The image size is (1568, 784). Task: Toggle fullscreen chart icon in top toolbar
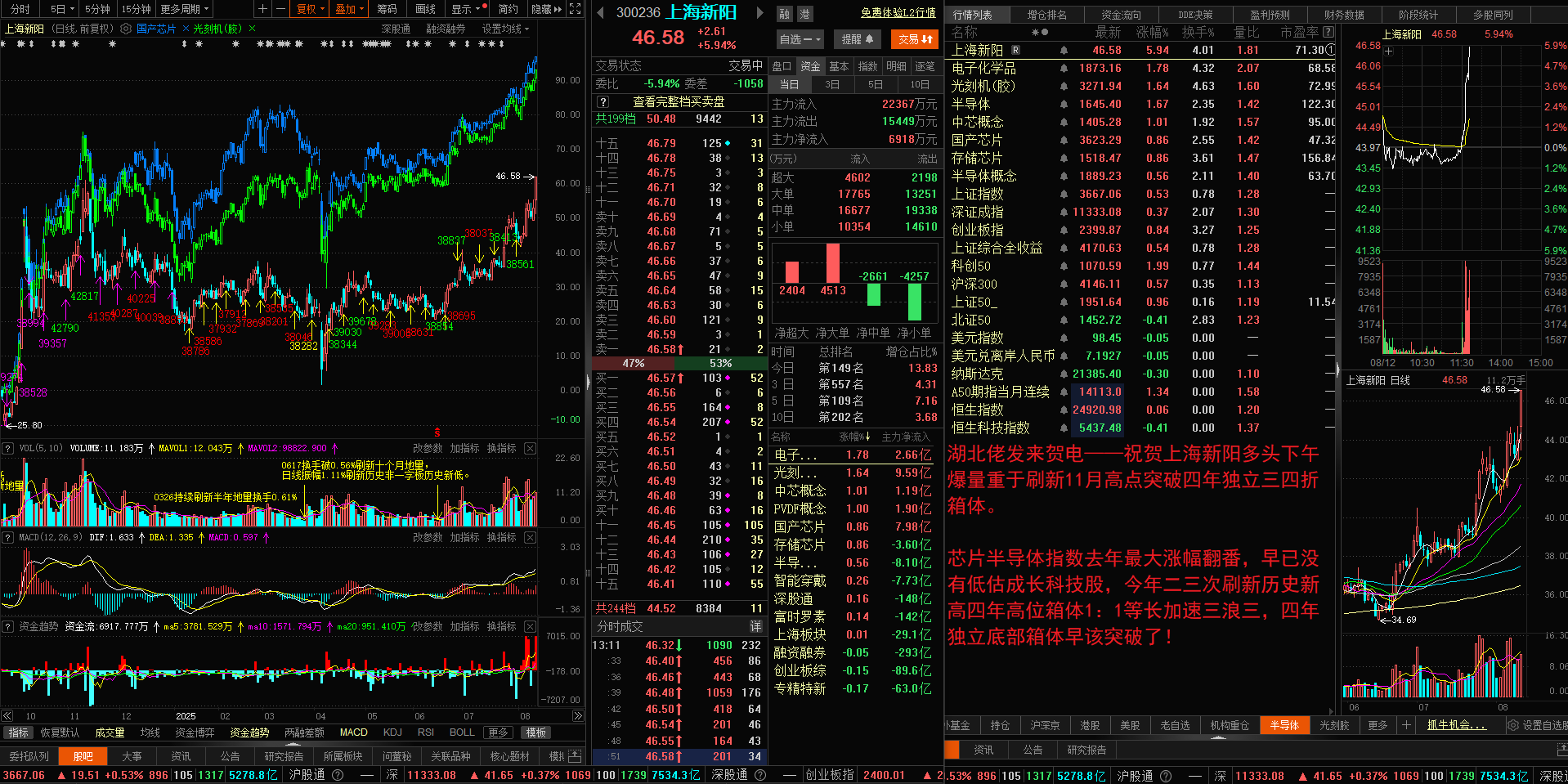click(x=576, y=9)
